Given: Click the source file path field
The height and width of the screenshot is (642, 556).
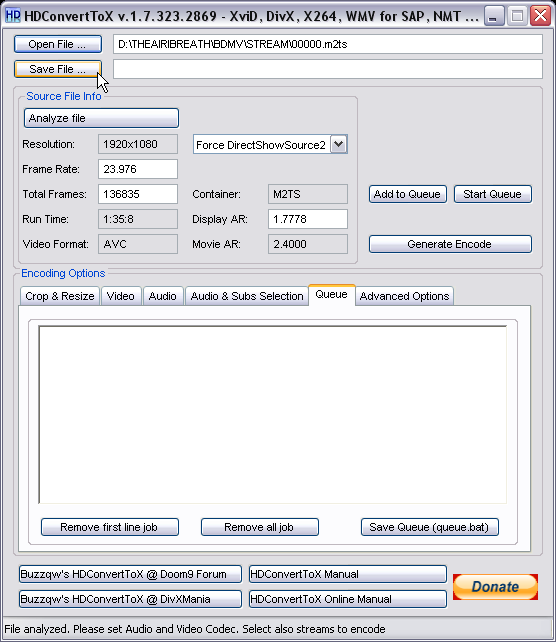Looking at the screenshot, I should coord(328,44).
